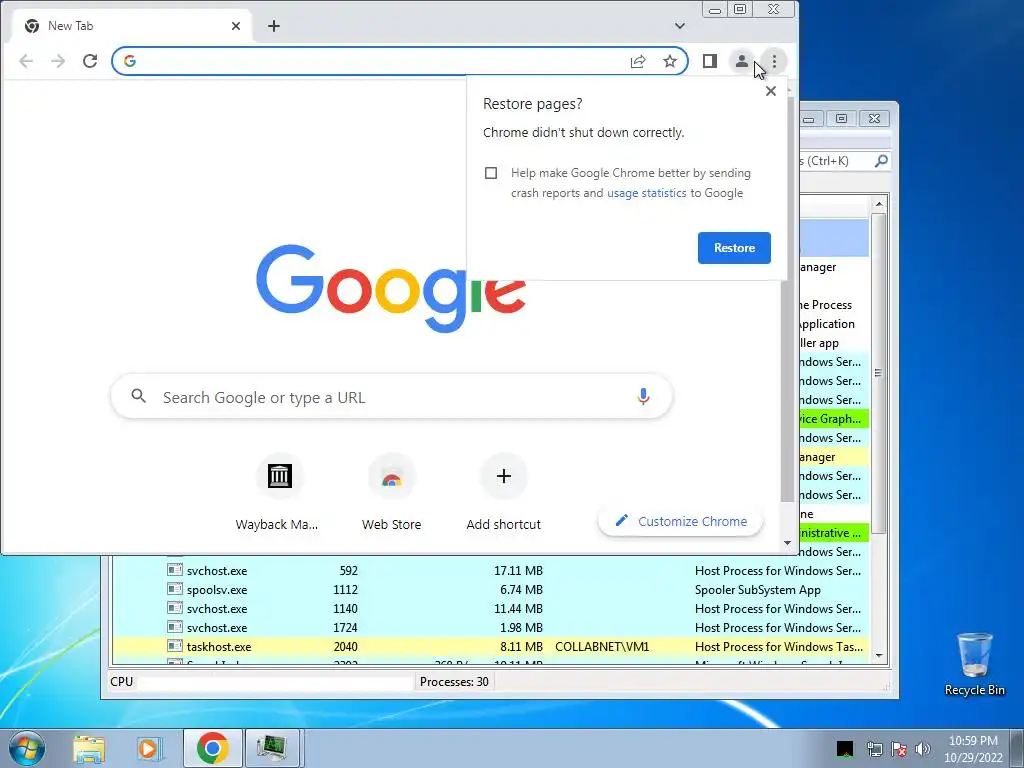The image size is (1024, 768).
Task: Open the Wayback Machine shortcut
Action: 279,491
